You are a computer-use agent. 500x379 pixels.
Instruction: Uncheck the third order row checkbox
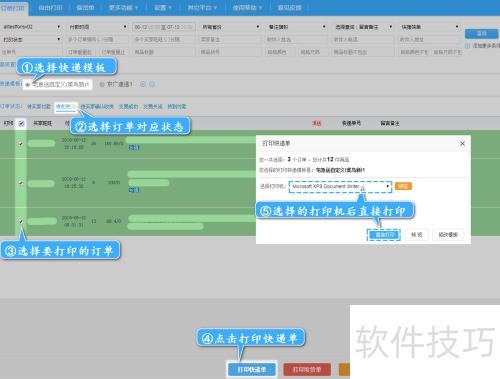point(21,221)
